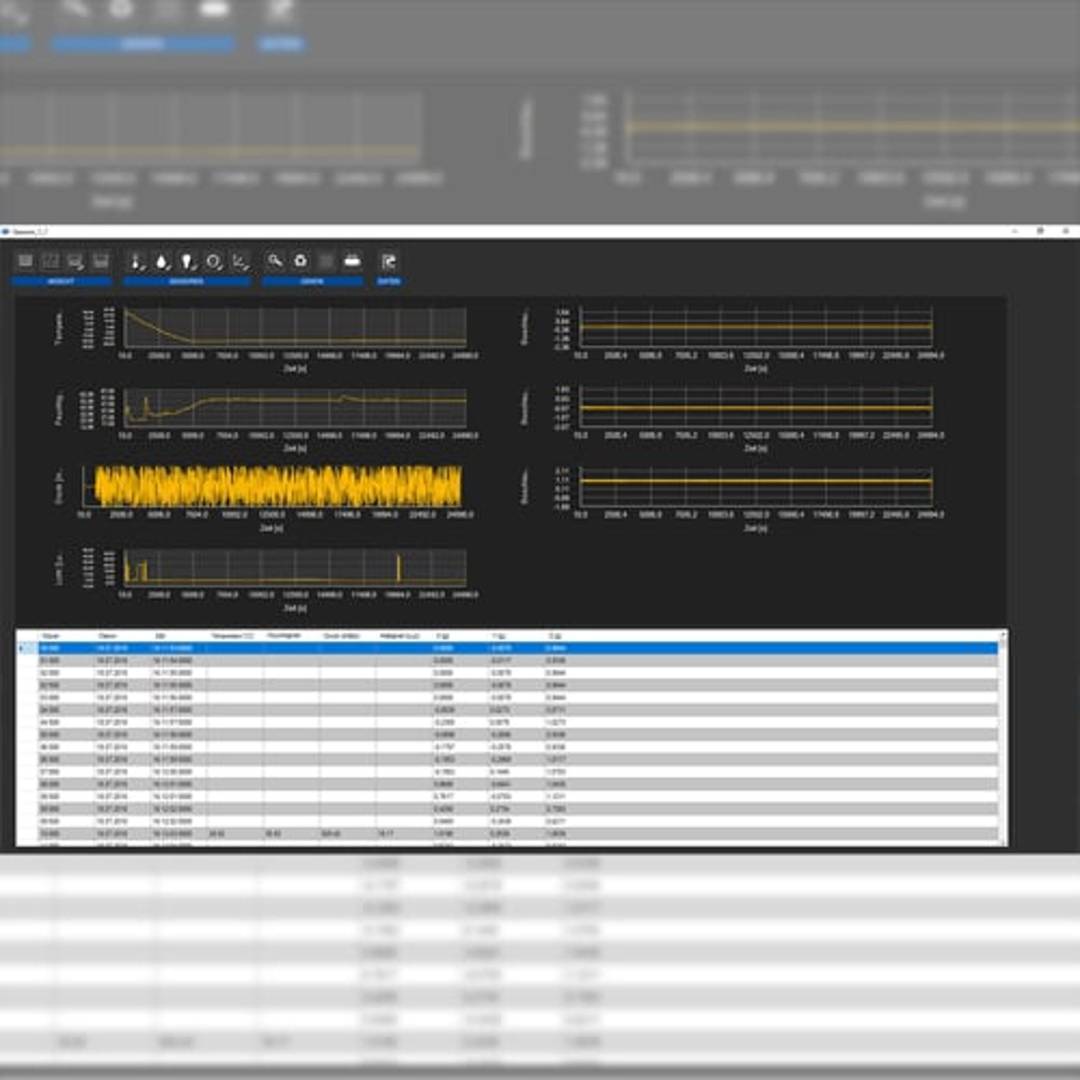Click the circular reset graph icon

click(x=301, y=261)
